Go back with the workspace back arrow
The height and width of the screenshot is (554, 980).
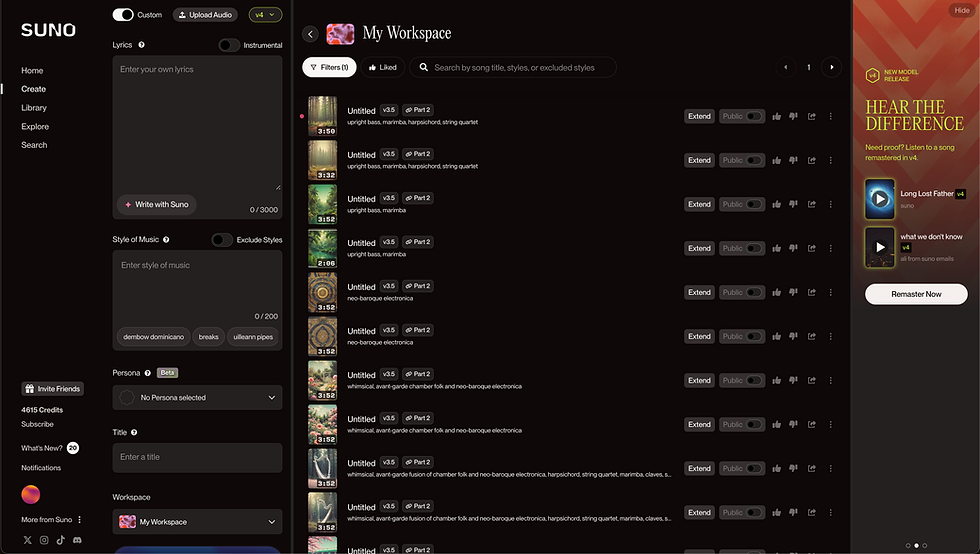pos(311,34)
